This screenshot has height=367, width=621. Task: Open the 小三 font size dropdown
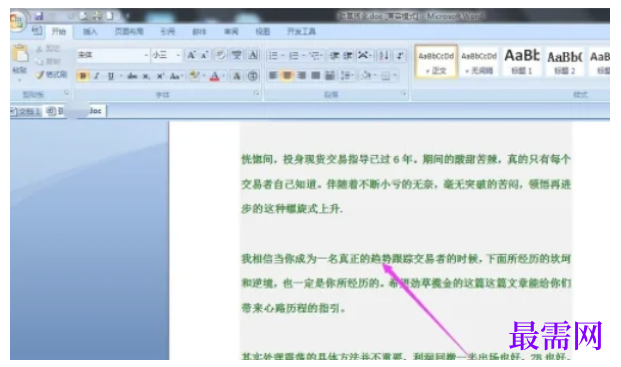[x=178, y=55]
